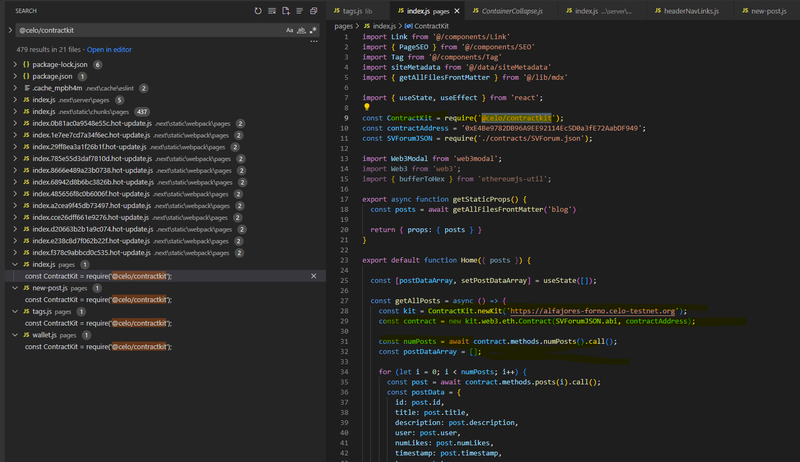Switch to the new-post.js tab
This screenshot has height=462, width=800.
(768, 11)
